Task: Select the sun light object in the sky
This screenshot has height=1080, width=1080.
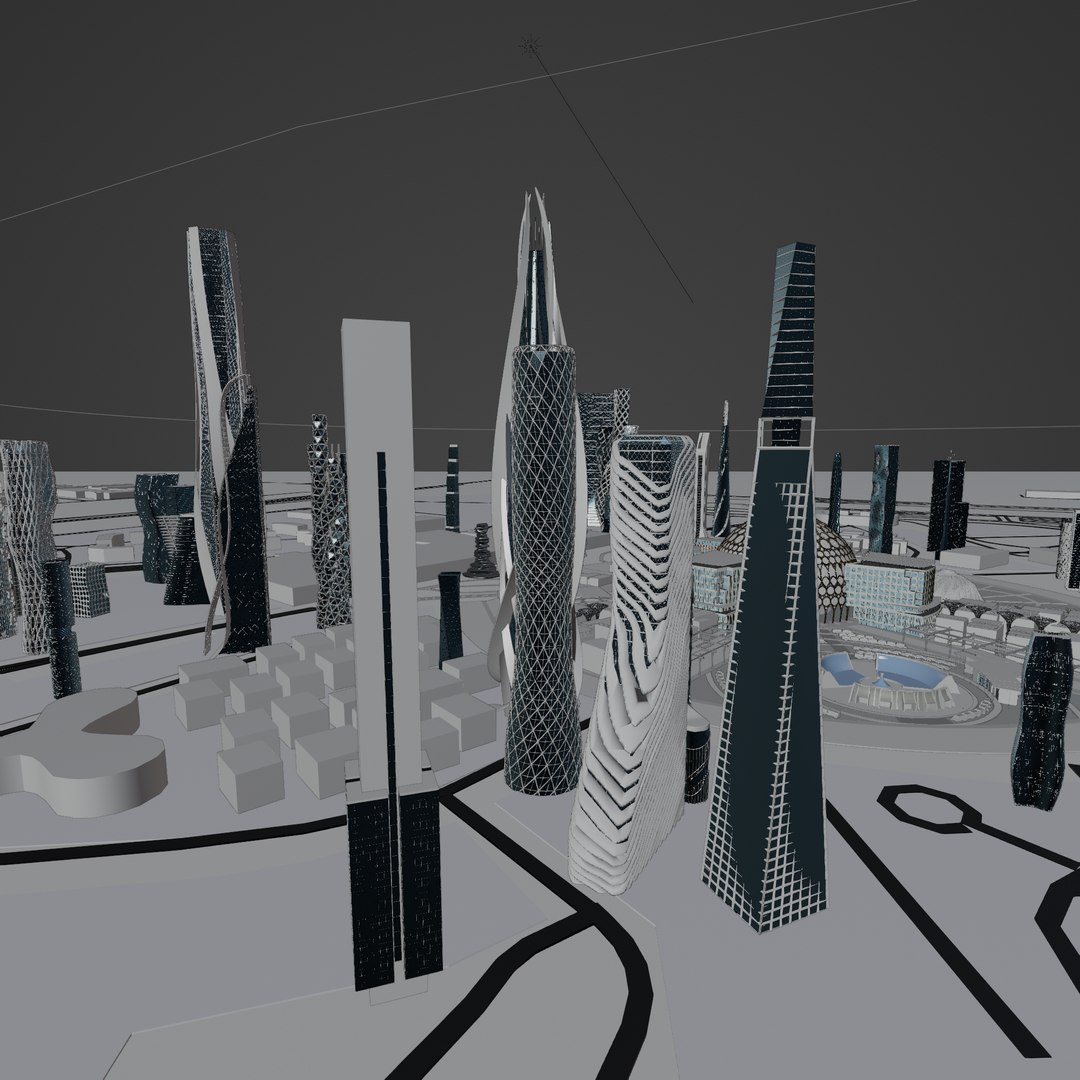Action: pos(529,46)
